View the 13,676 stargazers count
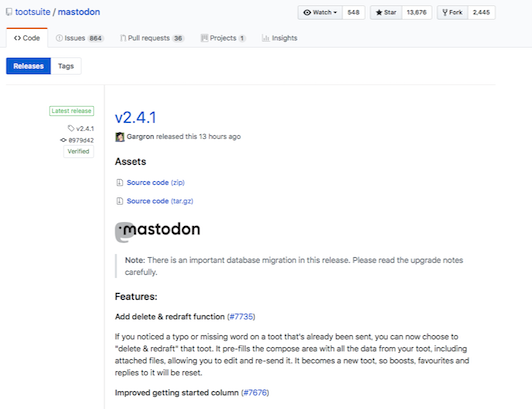The image size is (532, 409). click(417, 13)
